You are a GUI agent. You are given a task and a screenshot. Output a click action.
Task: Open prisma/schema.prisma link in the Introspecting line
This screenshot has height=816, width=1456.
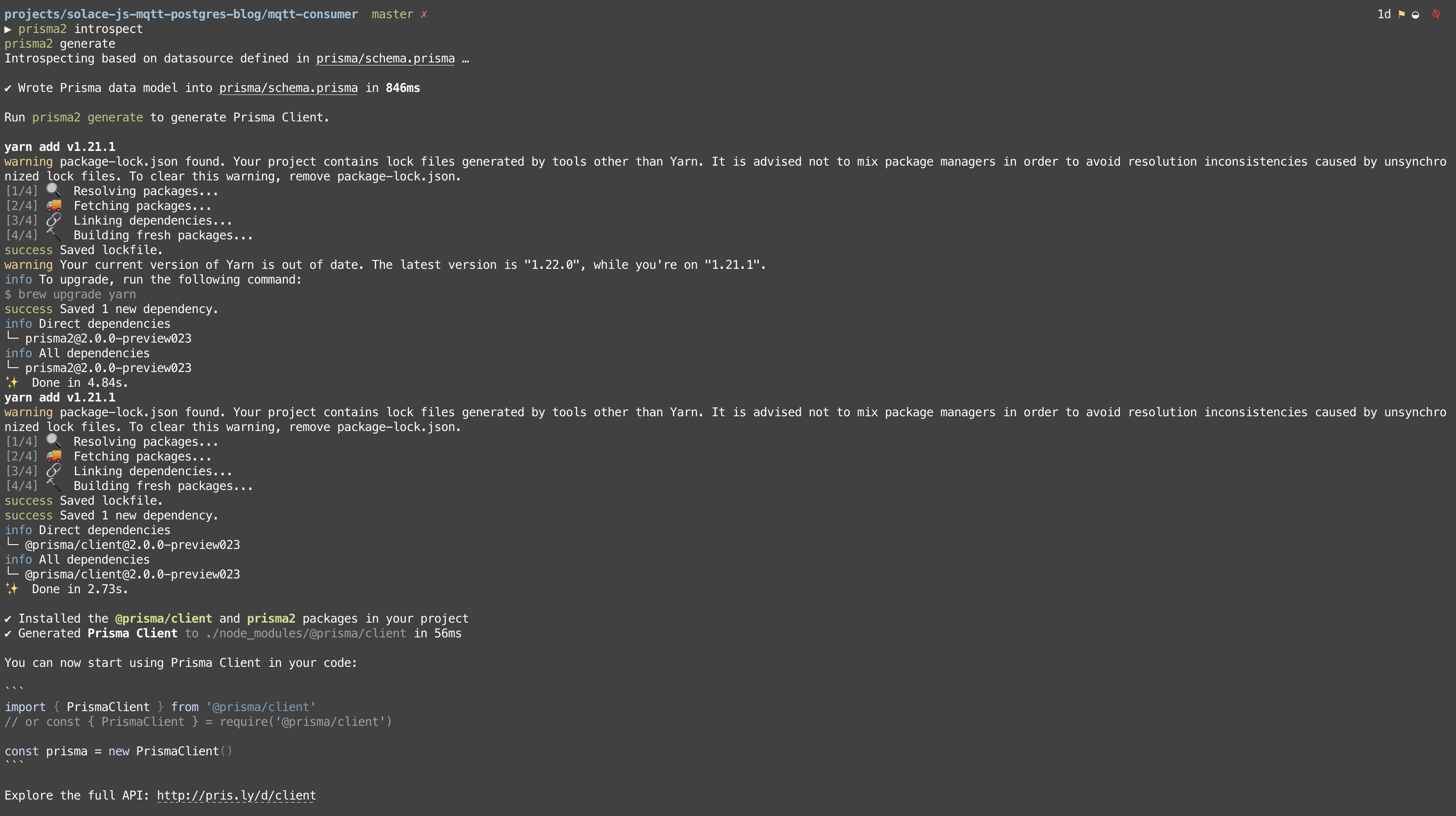click(385, 59)
